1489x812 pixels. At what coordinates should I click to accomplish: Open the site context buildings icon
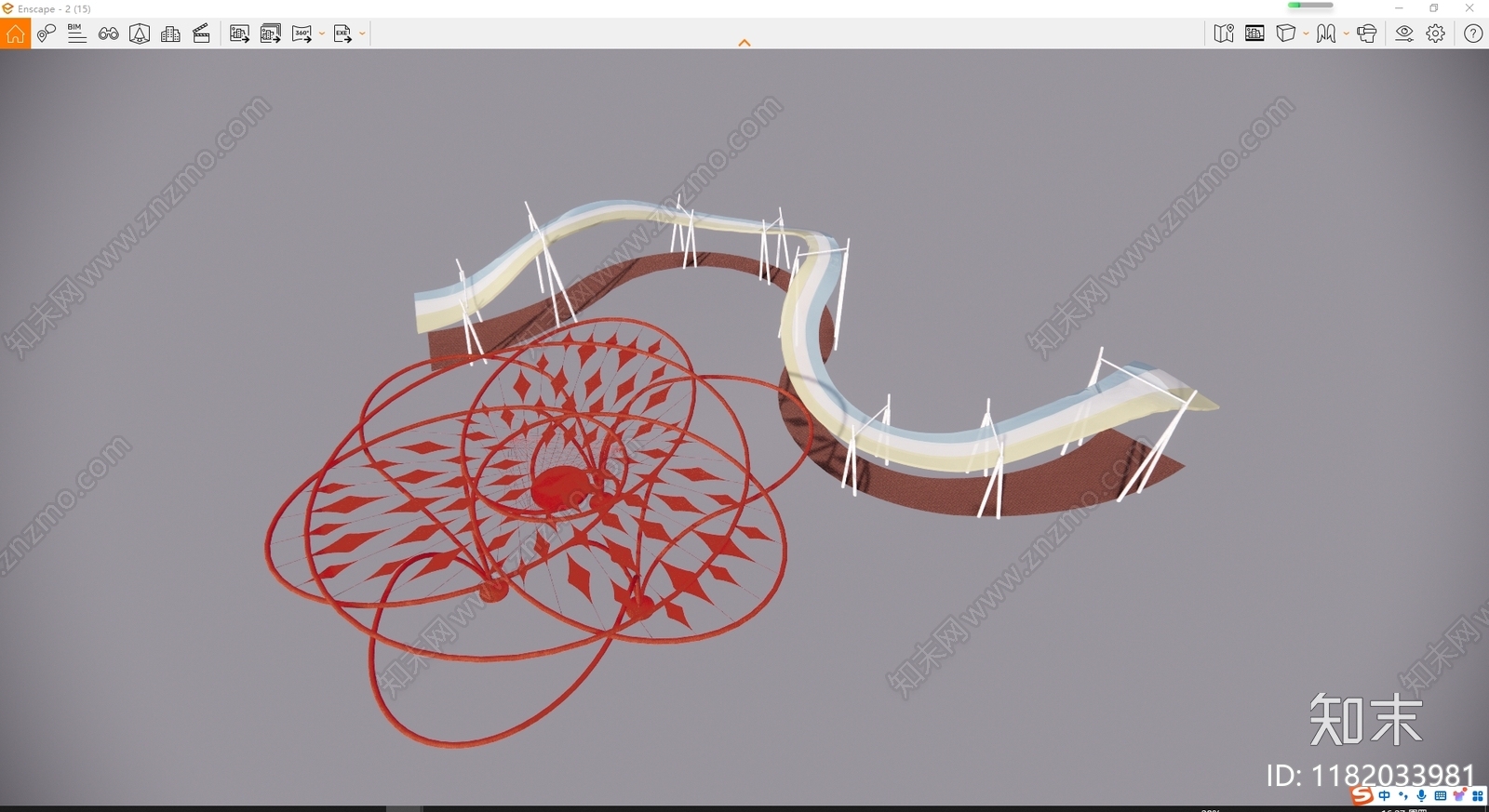click(170, 34)
